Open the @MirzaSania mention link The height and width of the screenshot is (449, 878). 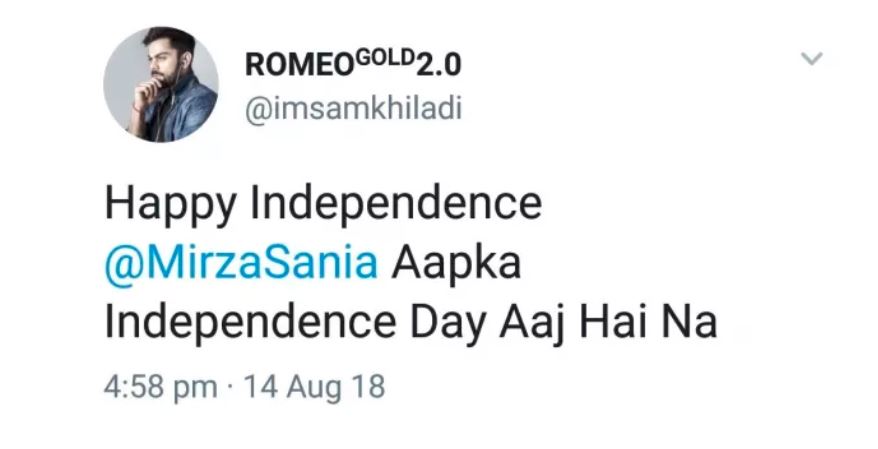[242, 265]
